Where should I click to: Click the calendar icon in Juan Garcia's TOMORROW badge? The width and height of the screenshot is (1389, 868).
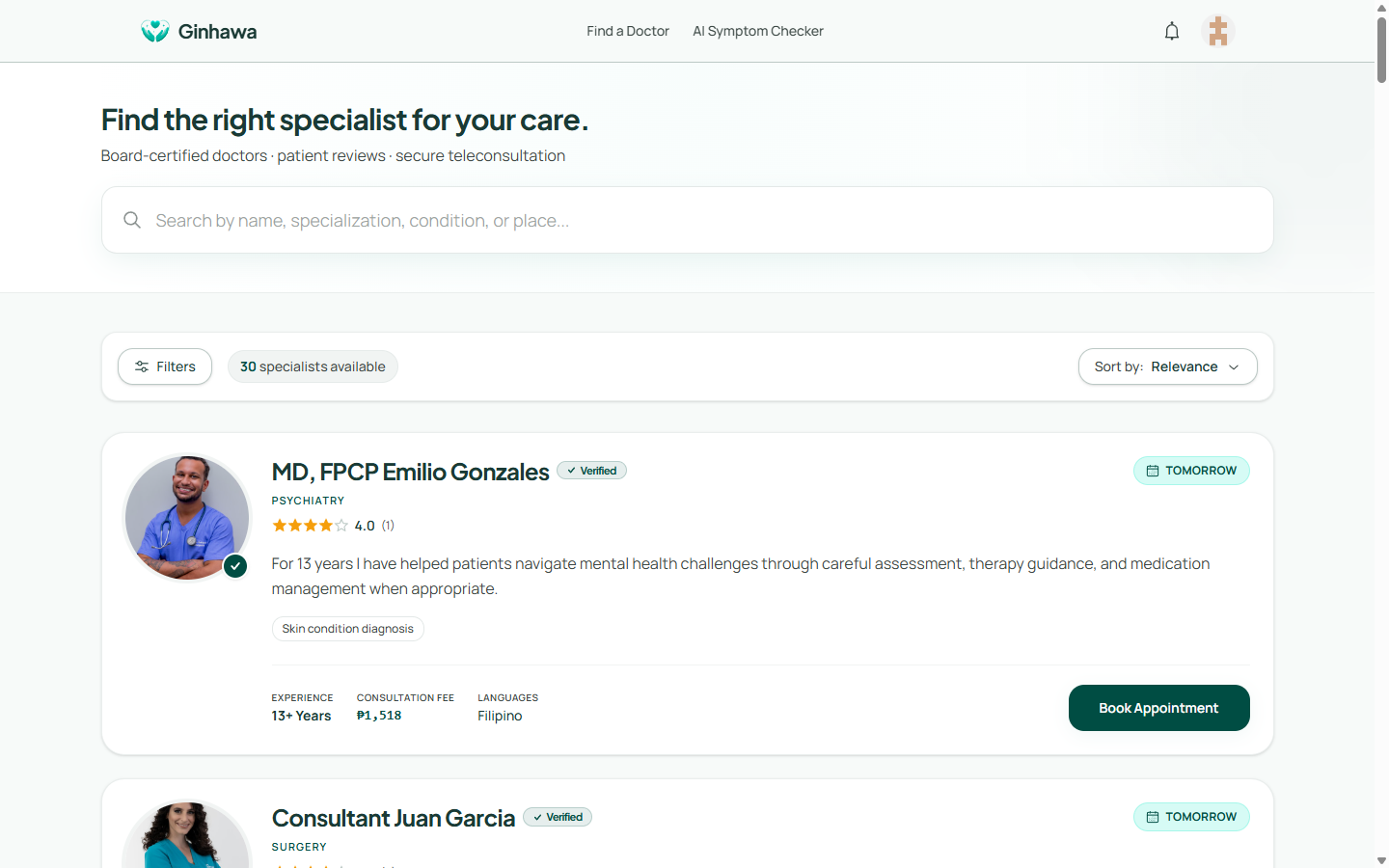[1152, 817]
